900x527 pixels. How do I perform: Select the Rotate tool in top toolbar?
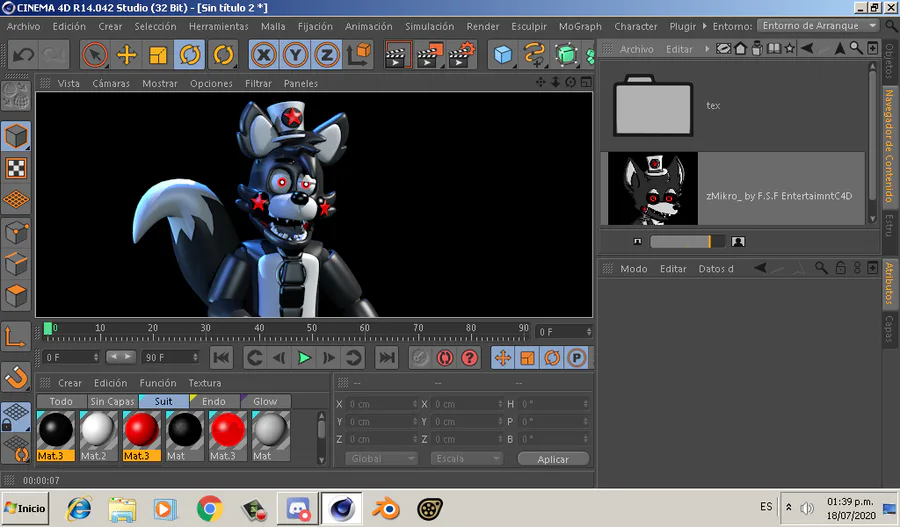point(190,55)
